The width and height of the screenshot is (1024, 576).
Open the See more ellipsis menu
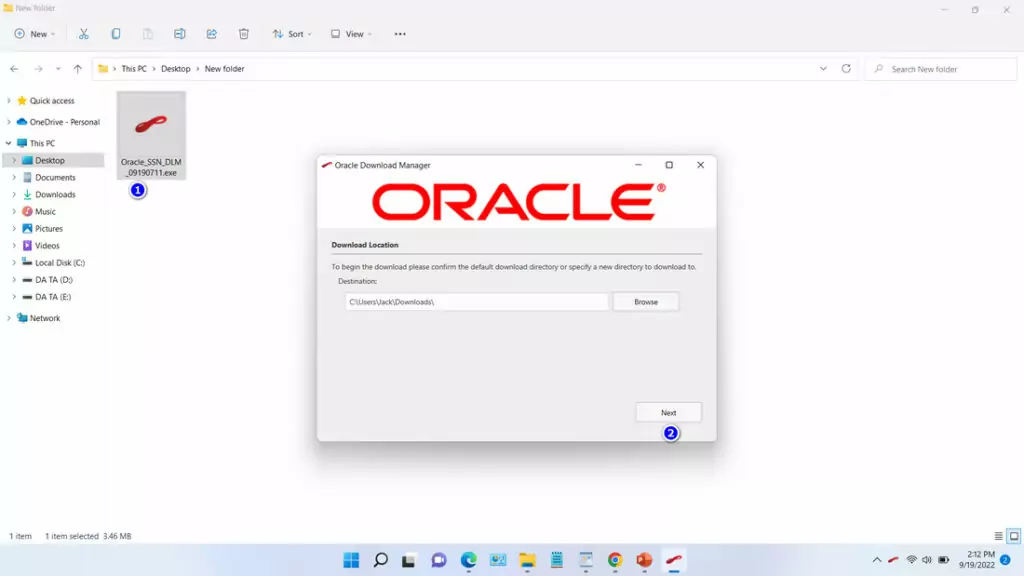click(400, 34)
